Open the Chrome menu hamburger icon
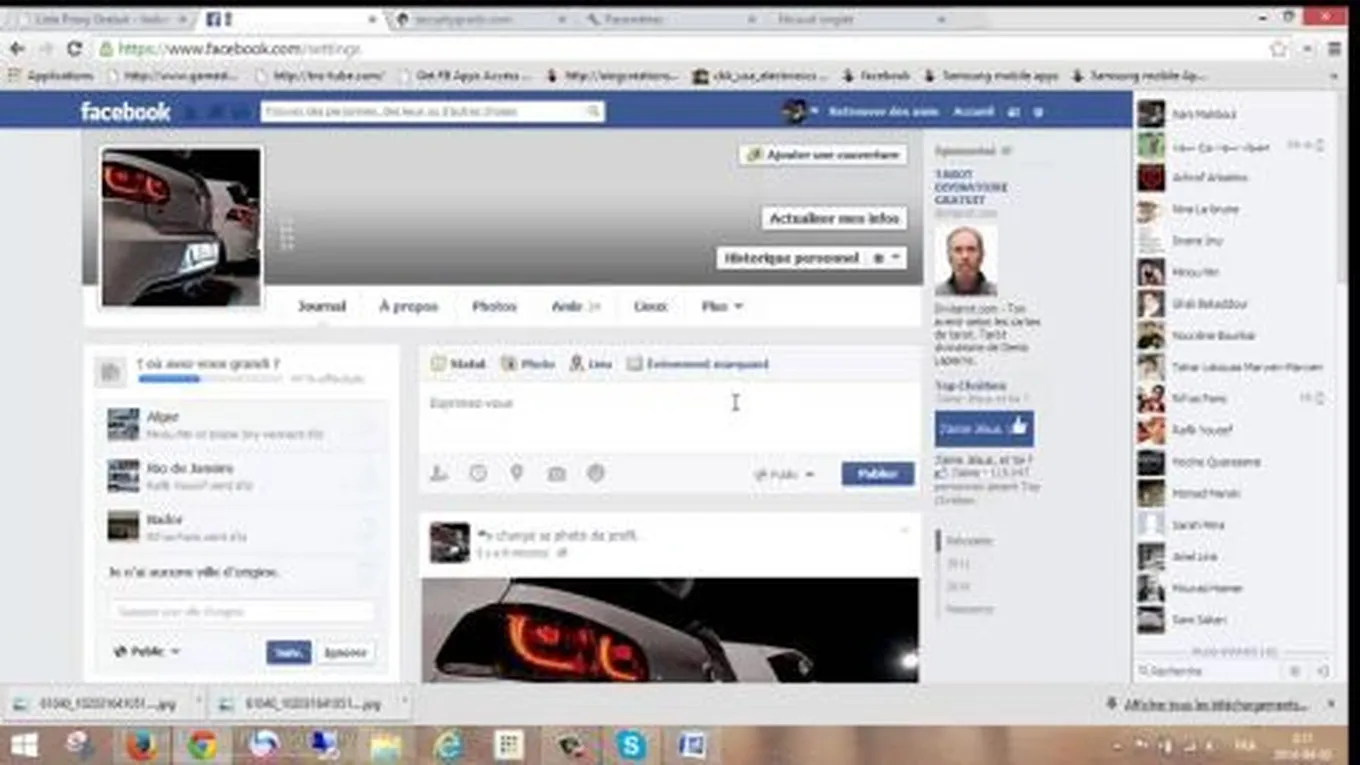1360x765 pixels. (x=1334, y=48)
